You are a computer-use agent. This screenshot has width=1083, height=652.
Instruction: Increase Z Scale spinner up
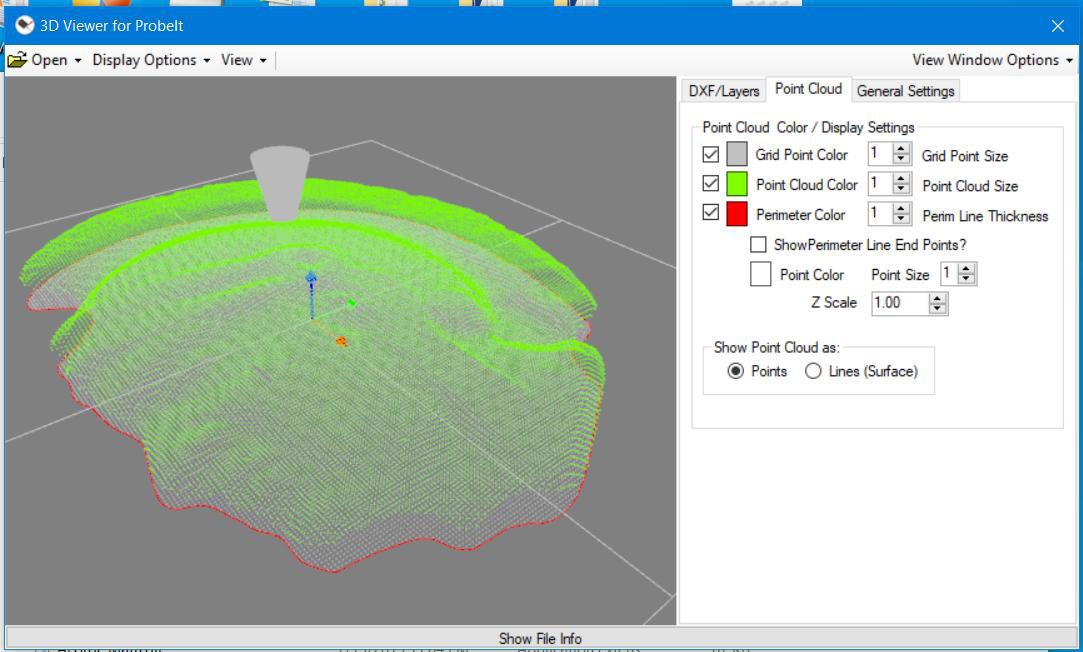937,298
